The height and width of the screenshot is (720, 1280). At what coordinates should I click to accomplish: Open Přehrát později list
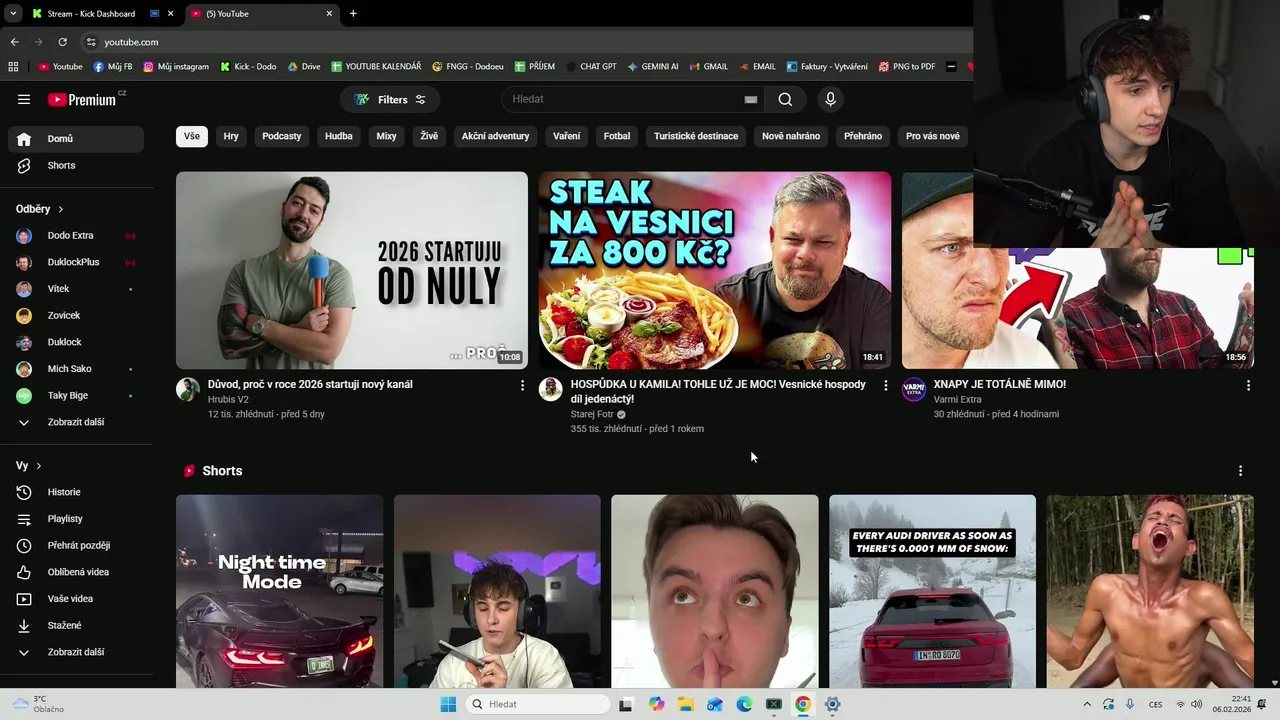[x=76, y=545]
